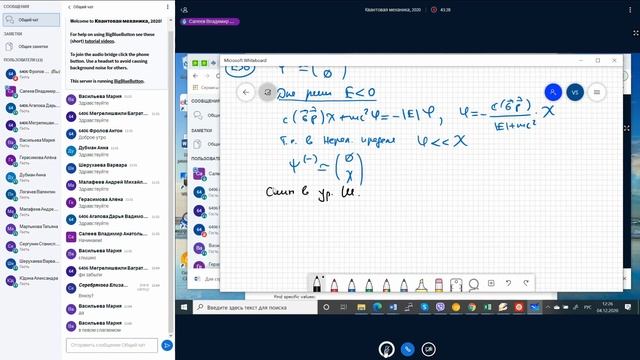Open Skype from taskbar
The height and width of the screenshot is (360, 640).
tap(424, 307)
